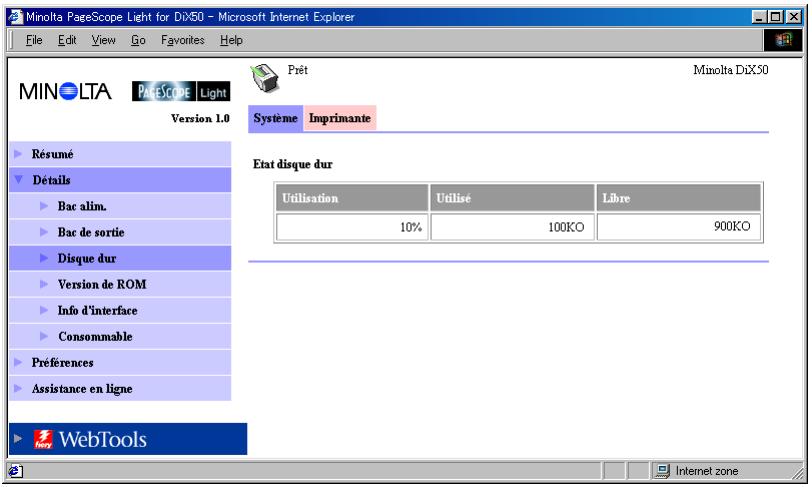
Task: Click the printer status icon next to Prêt
Action: tap(265, 78)
